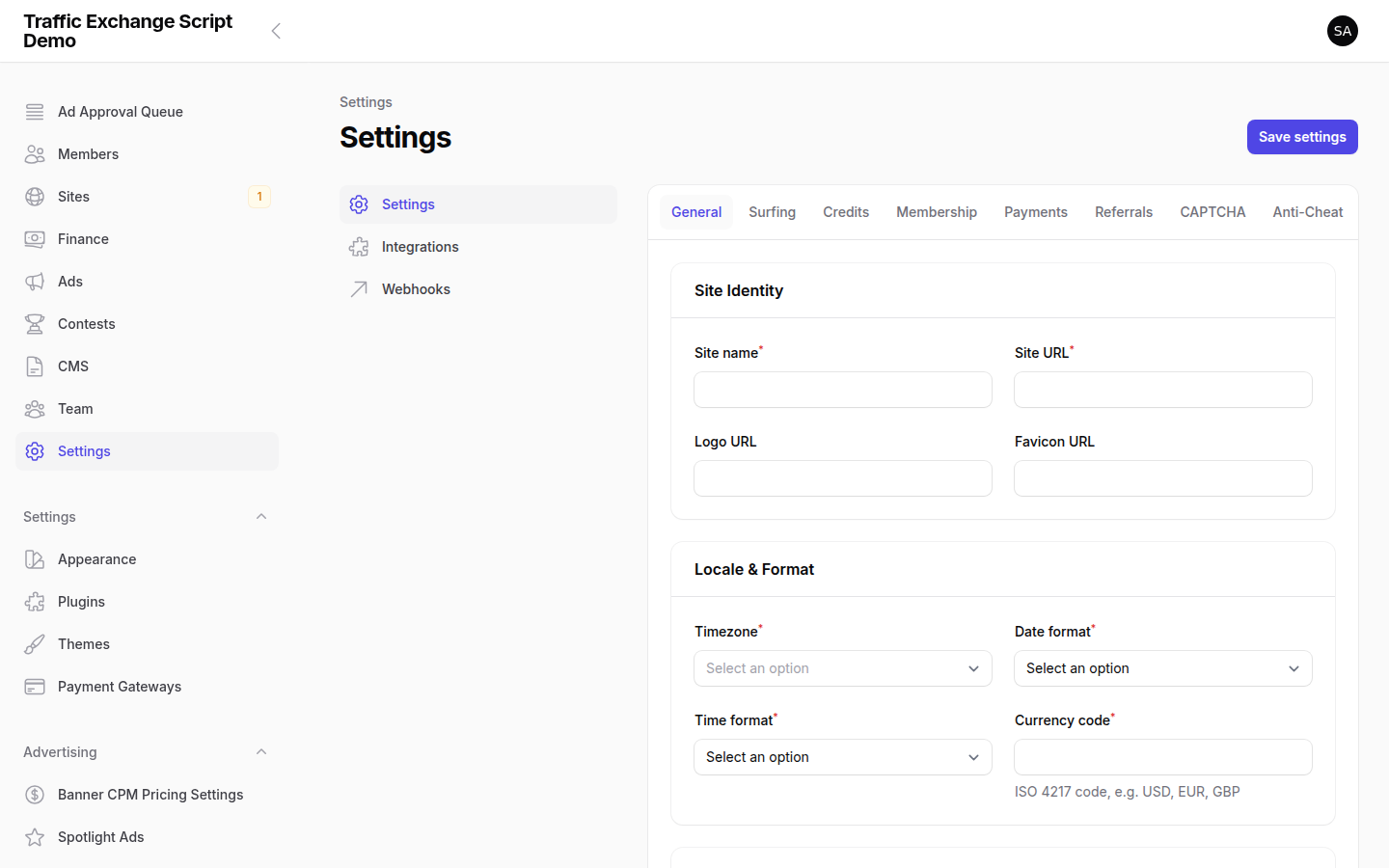Click the Save settings button

pos(1302,136)
